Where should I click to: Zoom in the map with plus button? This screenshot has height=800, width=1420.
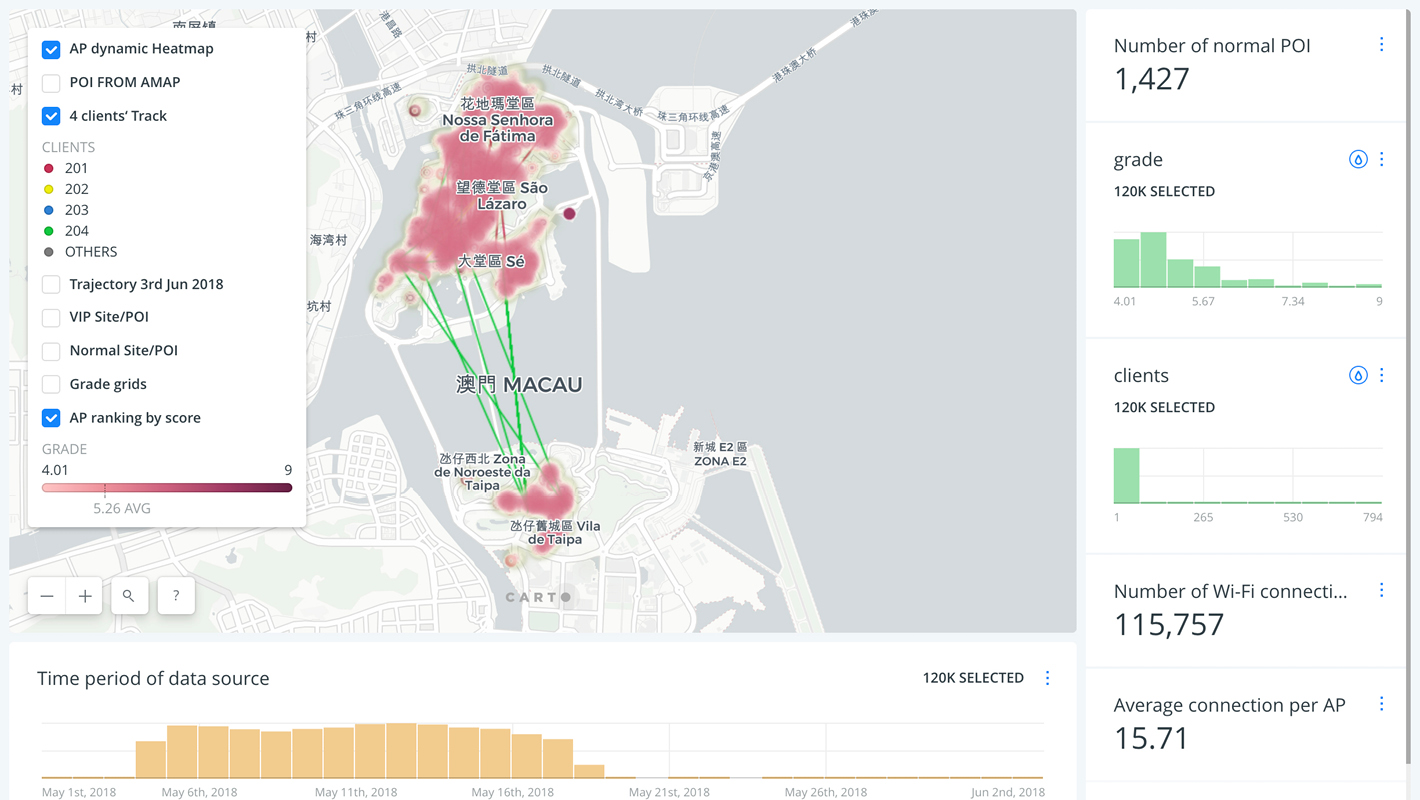click(x=85, y=596)
